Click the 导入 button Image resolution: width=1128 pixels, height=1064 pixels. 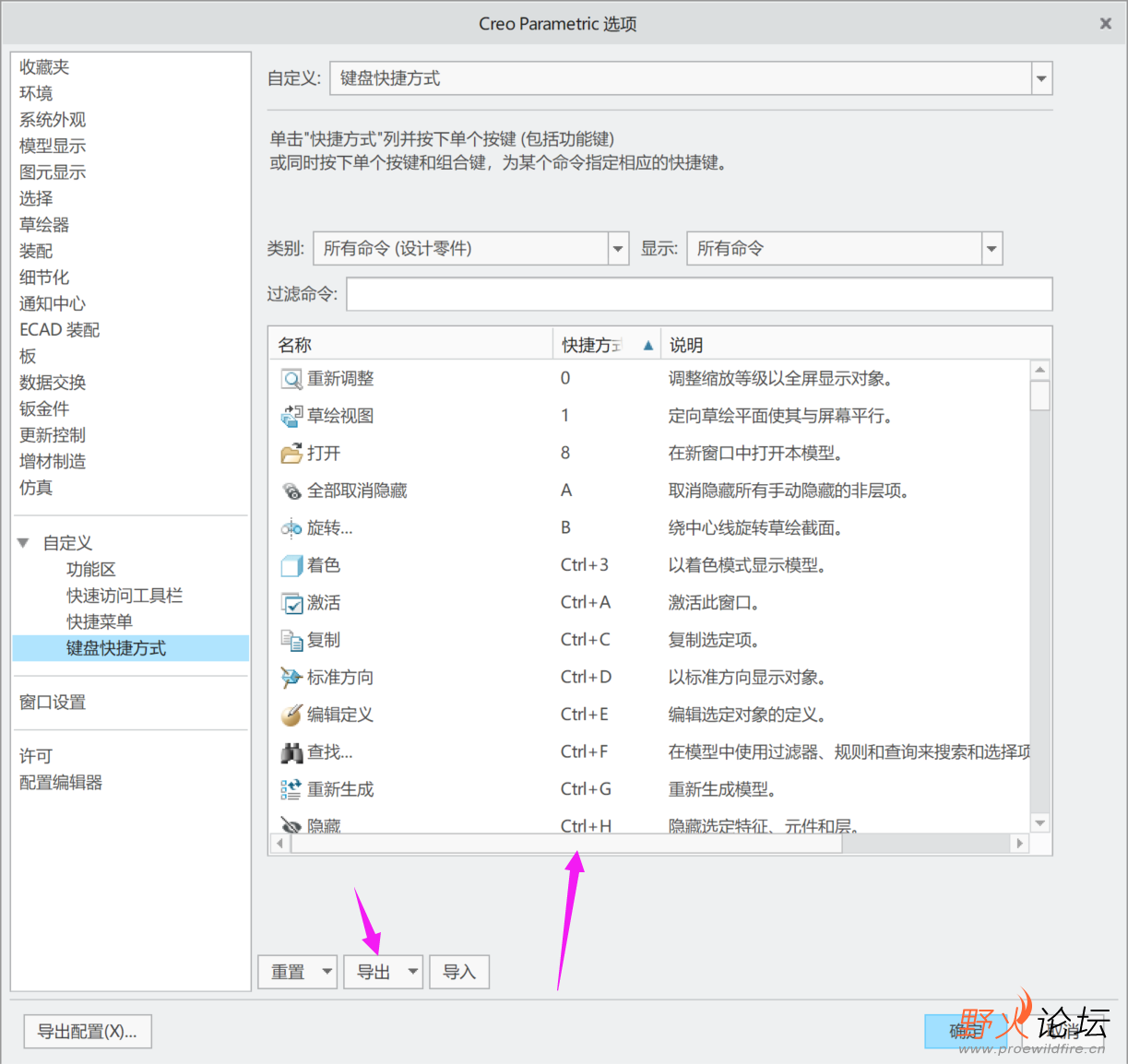tap(459, 972)
